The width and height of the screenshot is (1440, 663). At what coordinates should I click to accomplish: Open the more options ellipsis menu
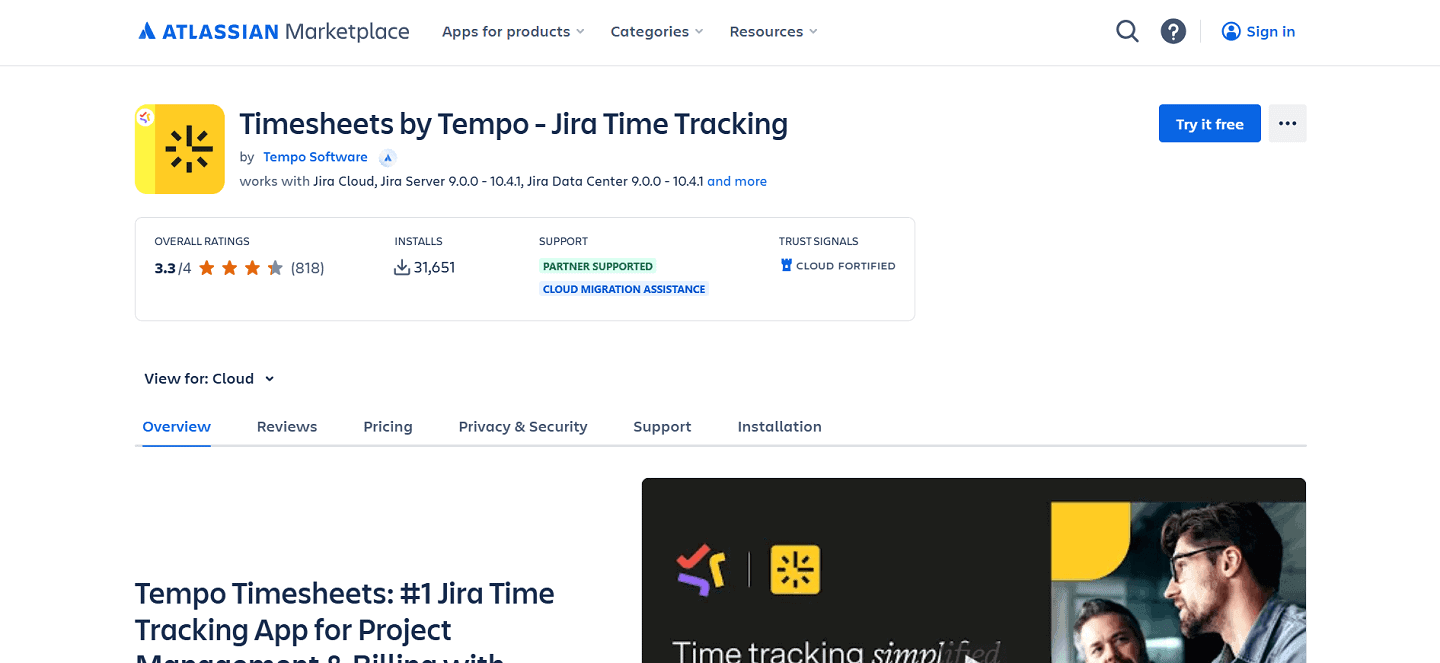pos(1287,123)
